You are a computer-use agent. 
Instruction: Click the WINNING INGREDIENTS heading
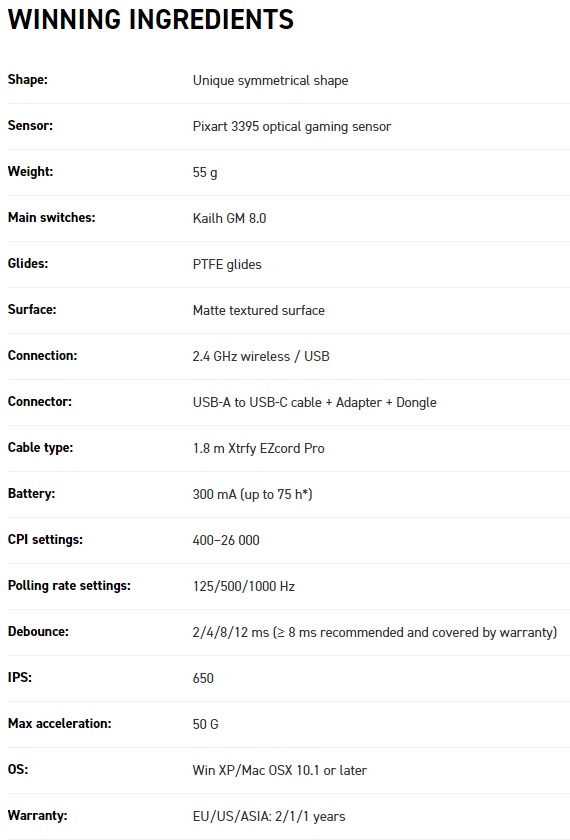pos(151,19)
